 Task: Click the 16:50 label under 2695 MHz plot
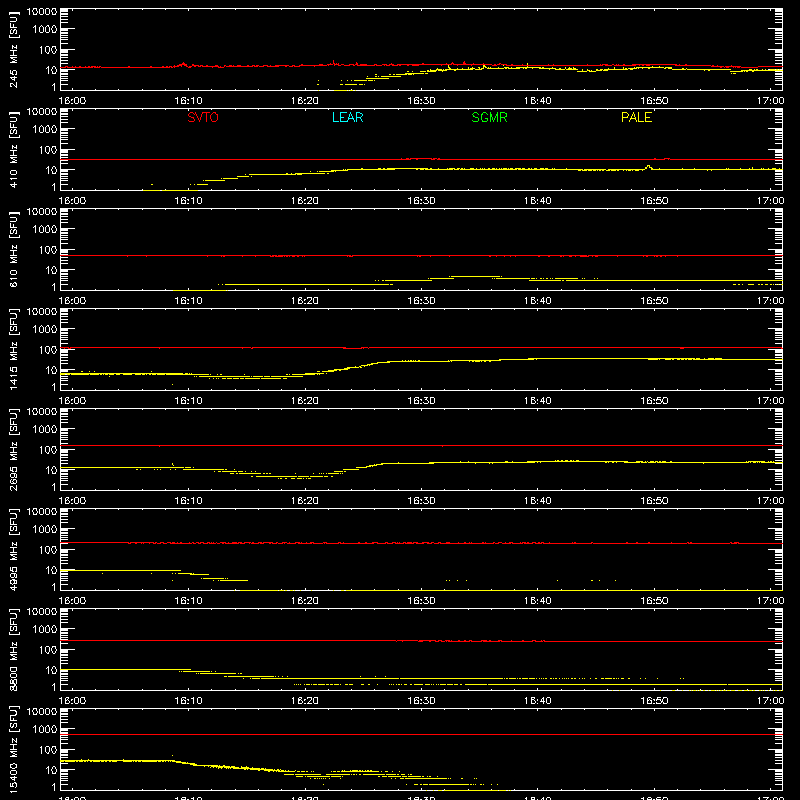point(654,501)
